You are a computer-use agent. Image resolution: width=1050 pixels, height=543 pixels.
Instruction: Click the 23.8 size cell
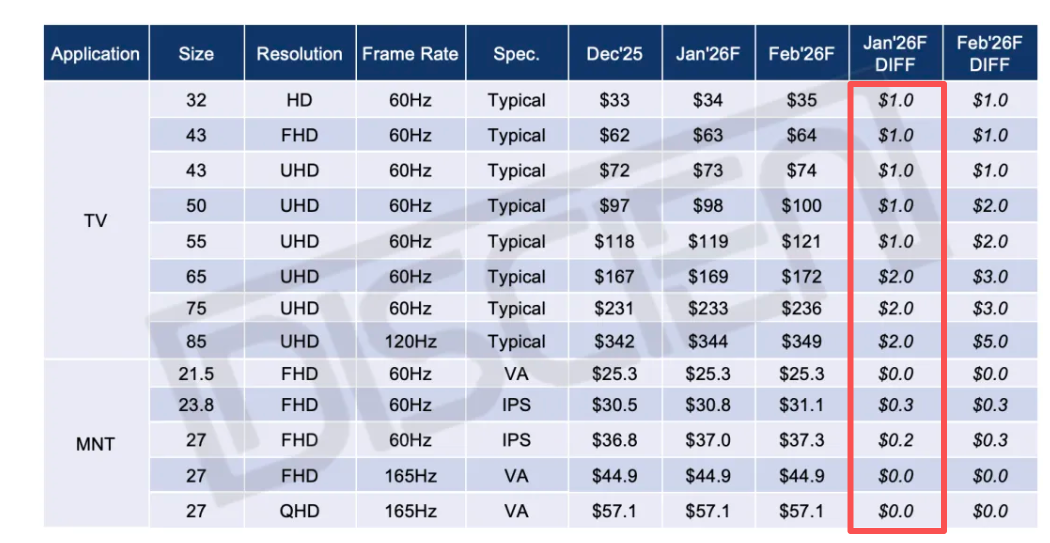coord(196,405)
